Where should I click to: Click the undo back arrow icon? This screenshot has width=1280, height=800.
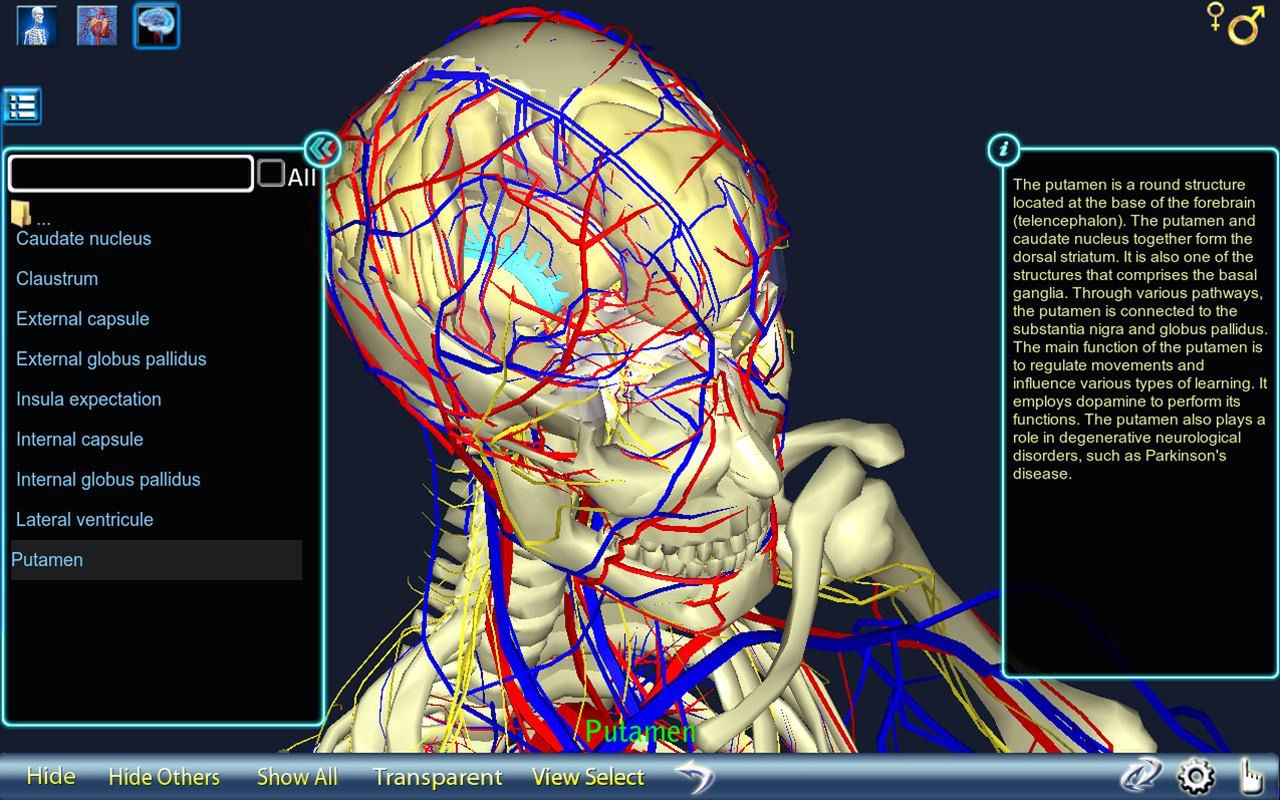click(695, 775)
